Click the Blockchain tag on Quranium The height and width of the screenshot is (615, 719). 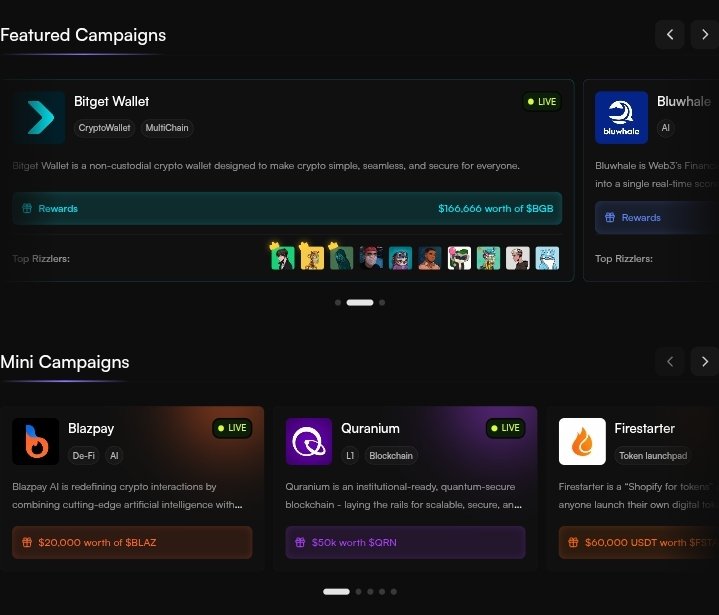(391, 455)
